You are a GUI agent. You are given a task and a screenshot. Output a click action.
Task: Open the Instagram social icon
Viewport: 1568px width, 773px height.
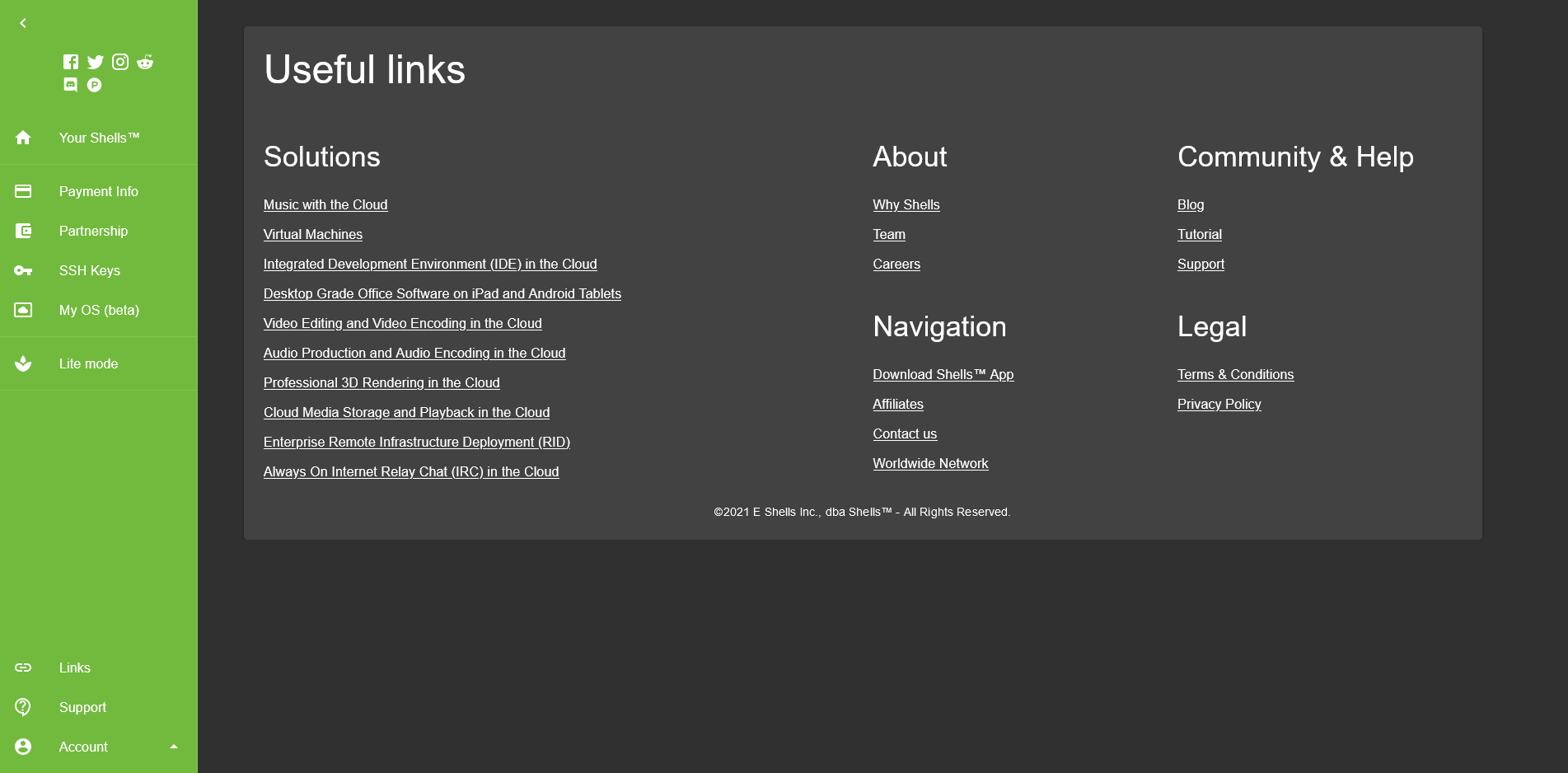point(119,61)
